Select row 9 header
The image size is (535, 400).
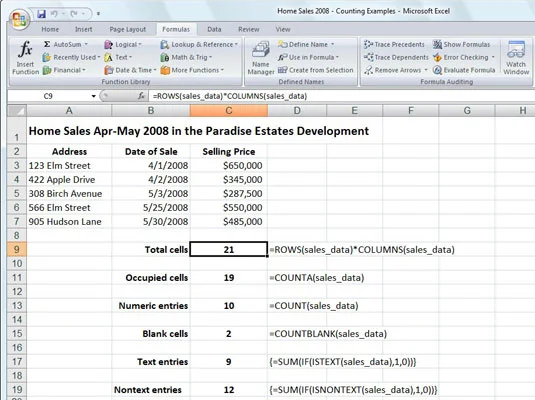tap(17, 249)
